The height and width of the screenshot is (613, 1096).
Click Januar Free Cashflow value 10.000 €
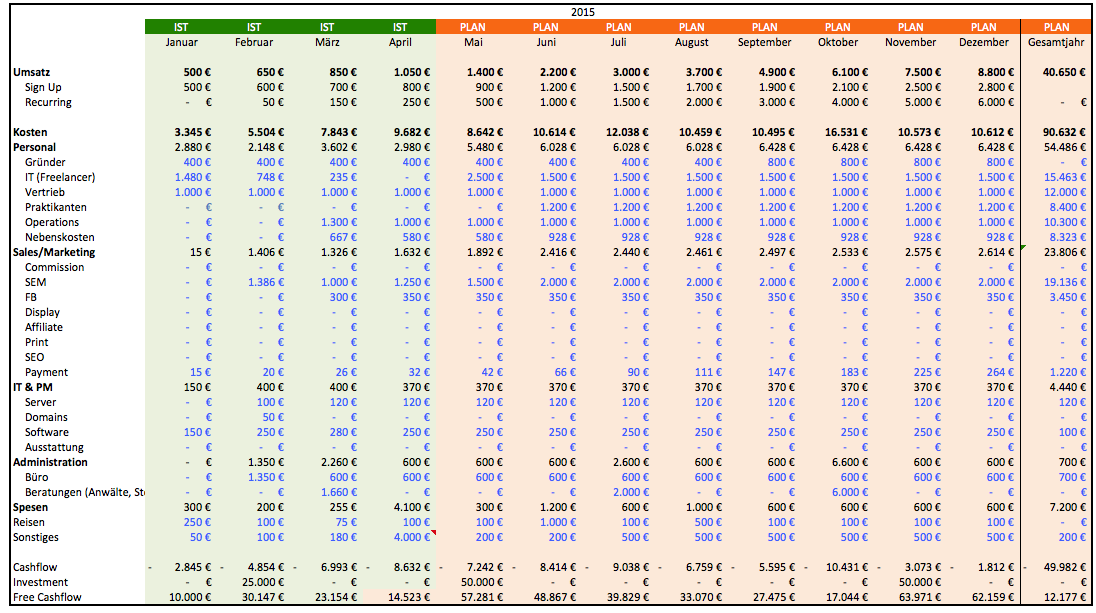(x=190, y=598)
